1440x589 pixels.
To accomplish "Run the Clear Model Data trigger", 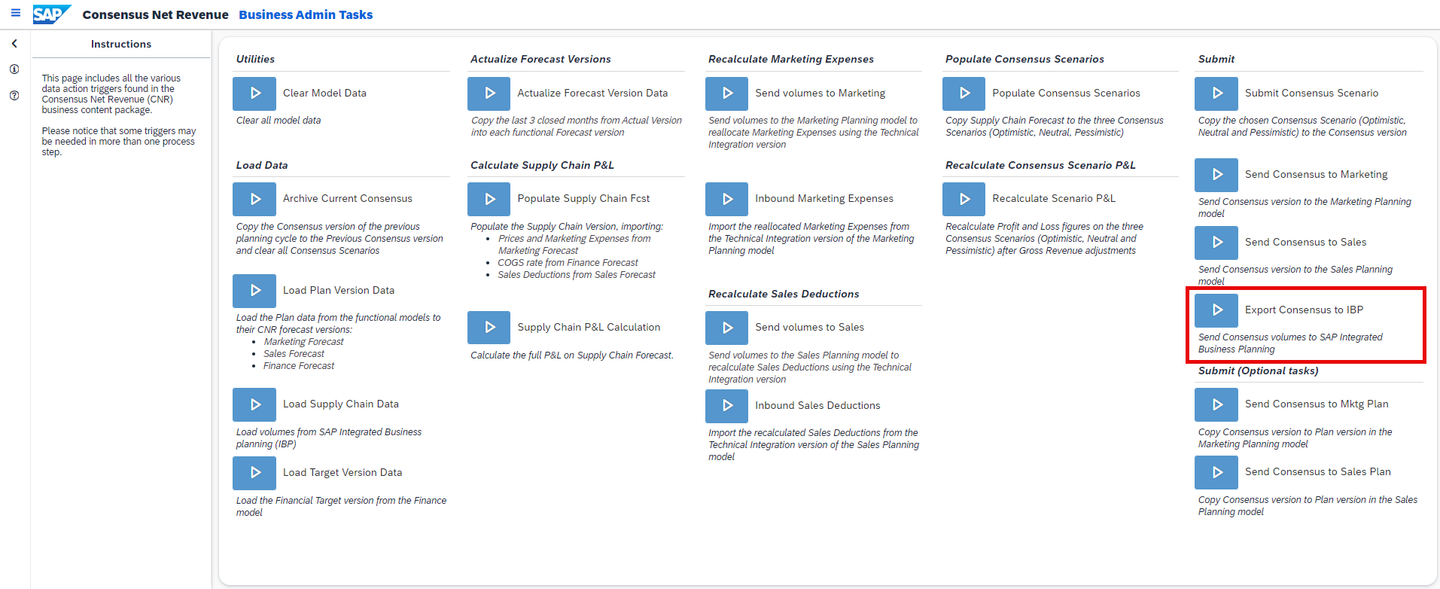I will [x=254, y=93].
